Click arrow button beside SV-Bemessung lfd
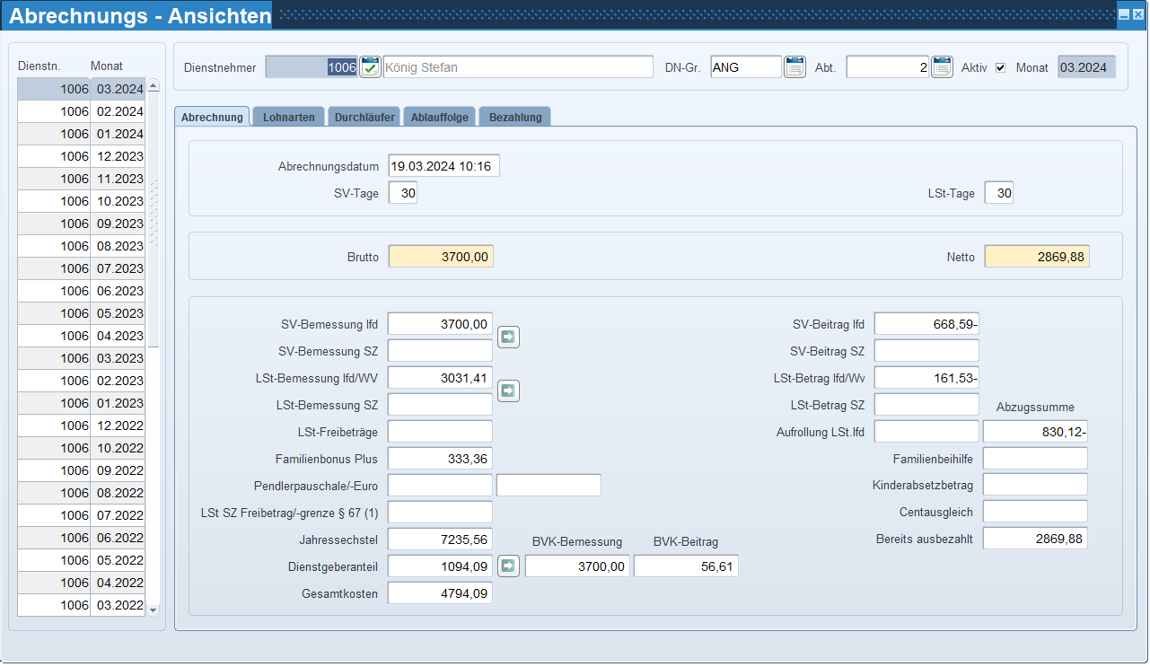The width and height of the screenshot is (1150, 667). click(x=508, y=337)
